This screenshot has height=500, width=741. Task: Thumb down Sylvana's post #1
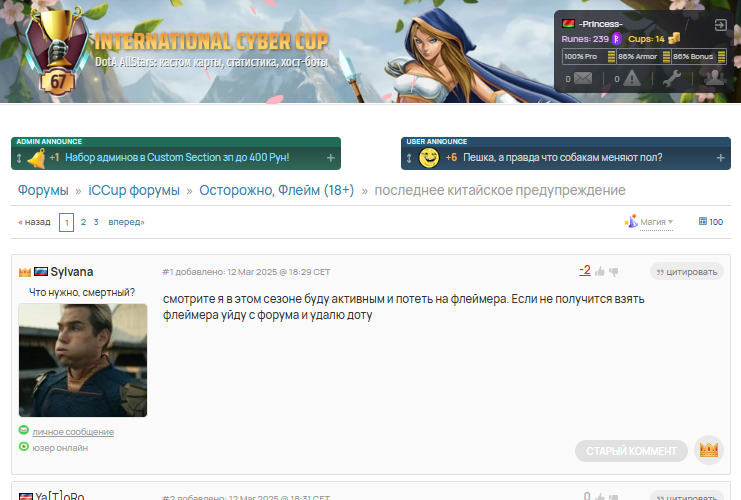[614, 272]
